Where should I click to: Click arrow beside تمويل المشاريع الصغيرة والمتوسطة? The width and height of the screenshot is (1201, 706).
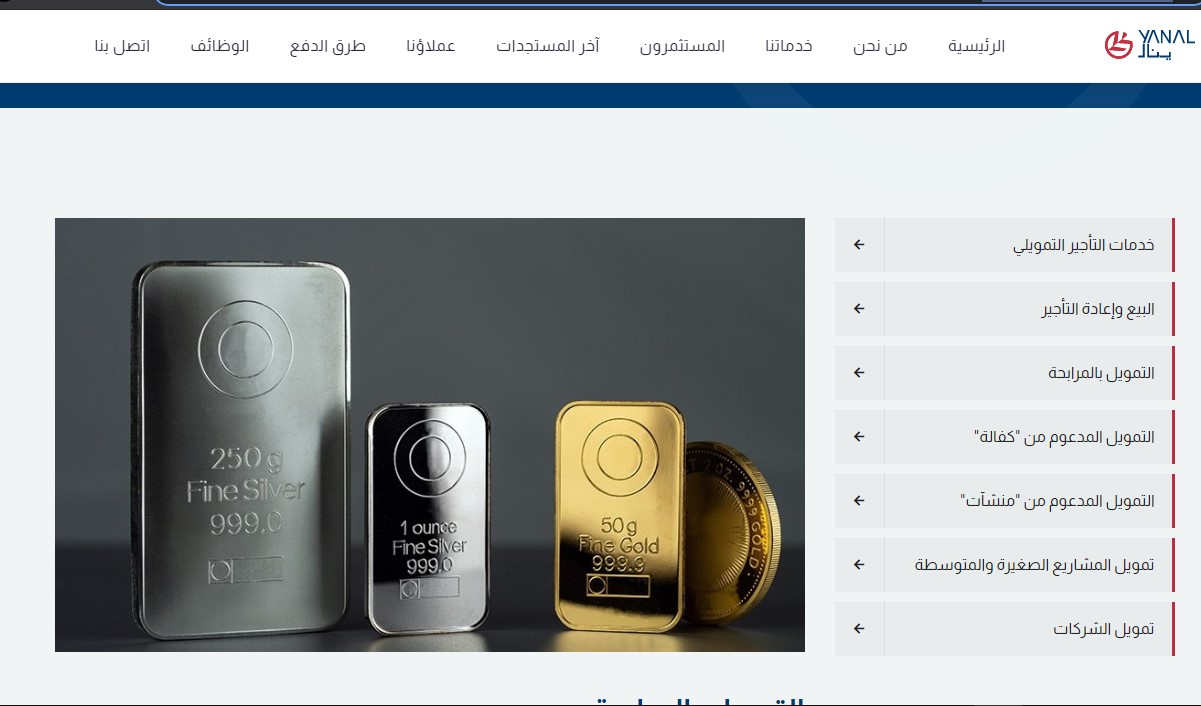pos(859,565)
